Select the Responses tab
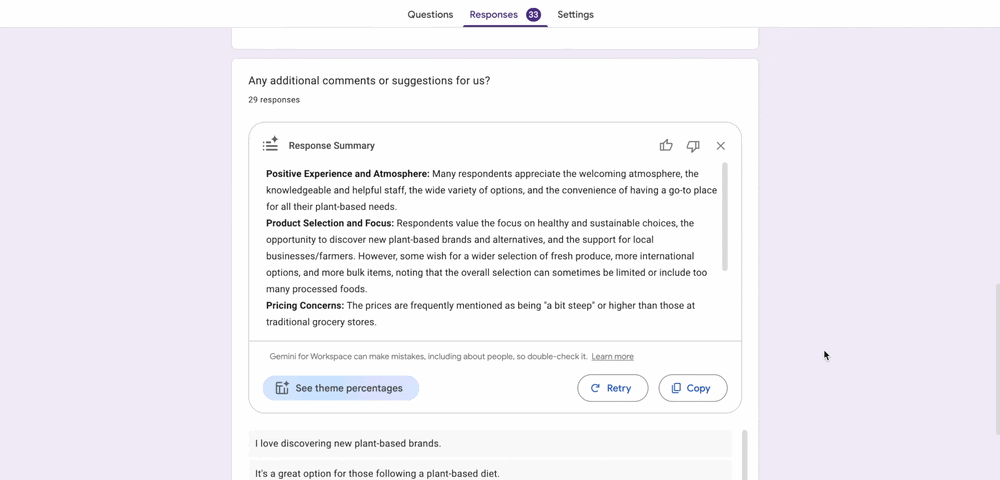 point(494,15)
